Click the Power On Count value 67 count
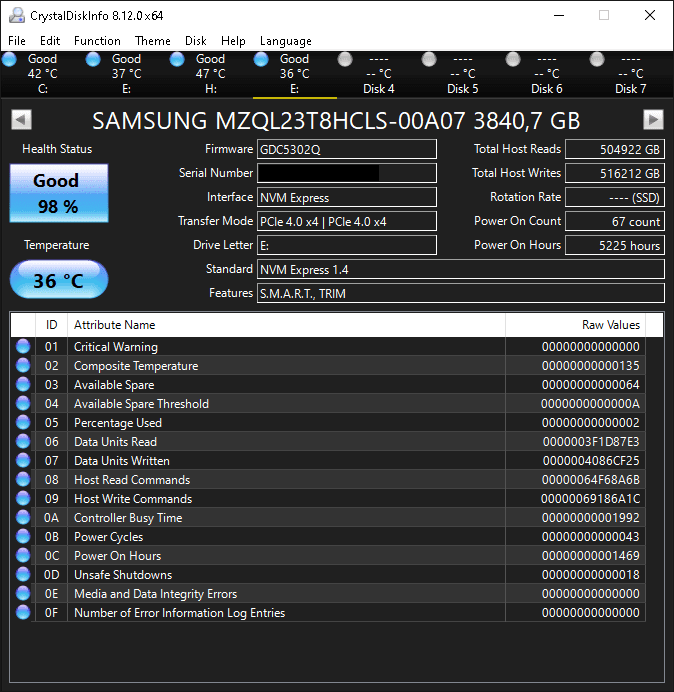This screenshot has height=692, width=674. click(615, 221)
